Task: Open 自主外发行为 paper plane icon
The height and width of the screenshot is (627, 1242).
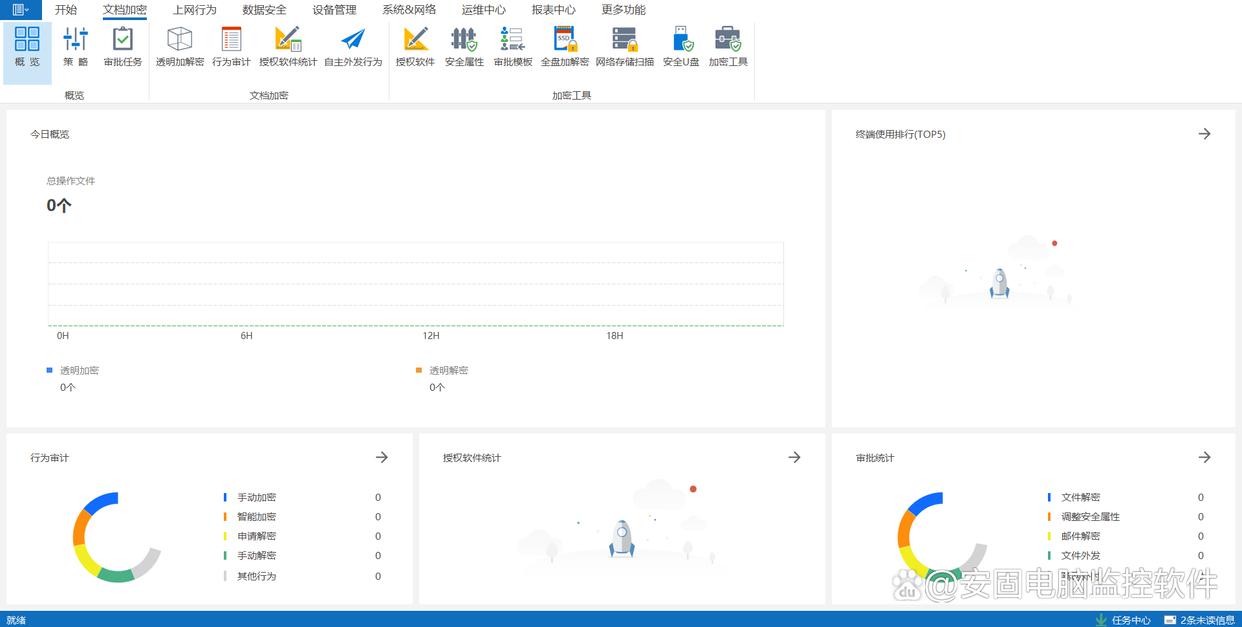Action: click(x=353, y=47)
